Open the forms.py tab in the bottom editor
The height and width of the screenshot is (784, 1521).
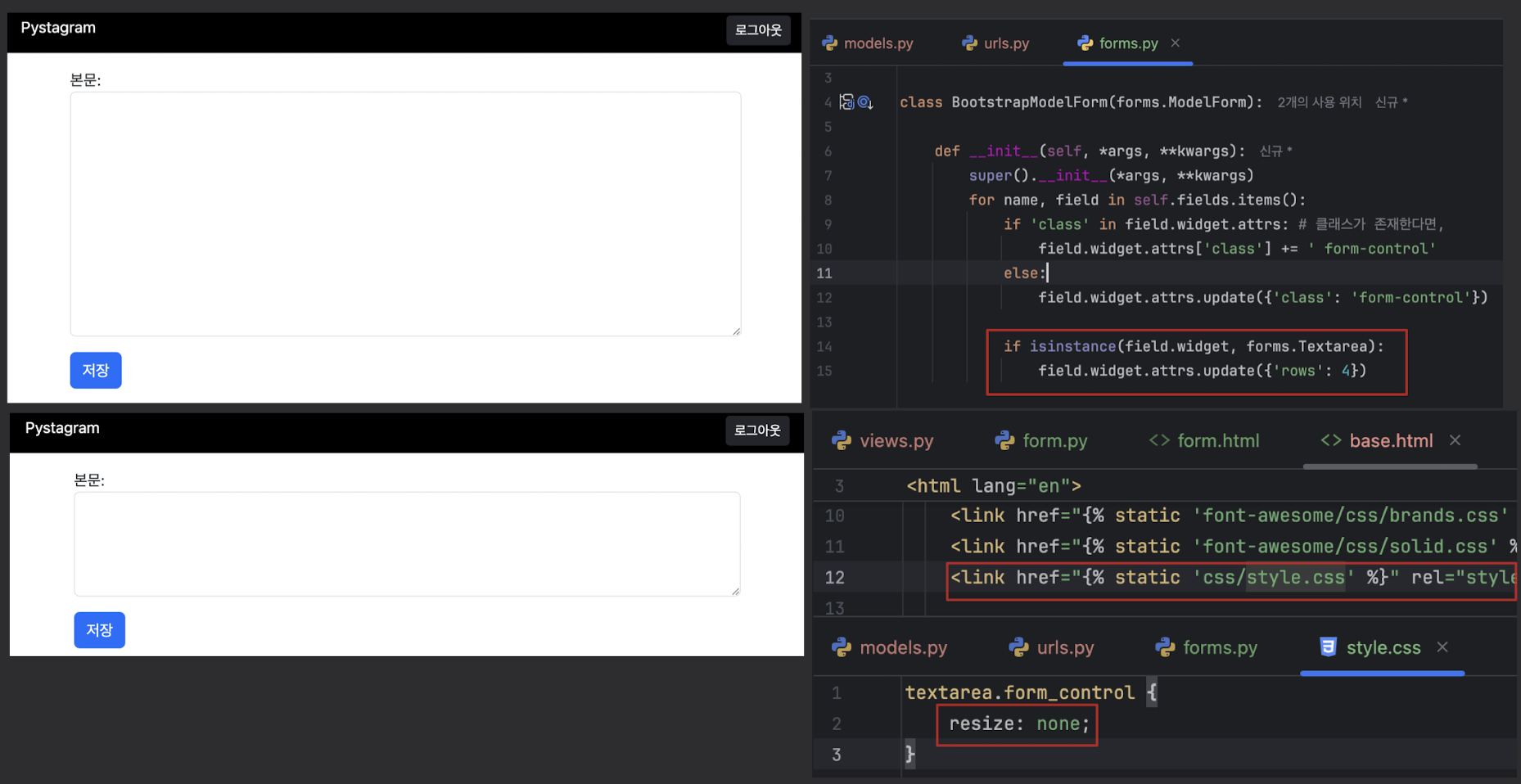(1206, 647)
